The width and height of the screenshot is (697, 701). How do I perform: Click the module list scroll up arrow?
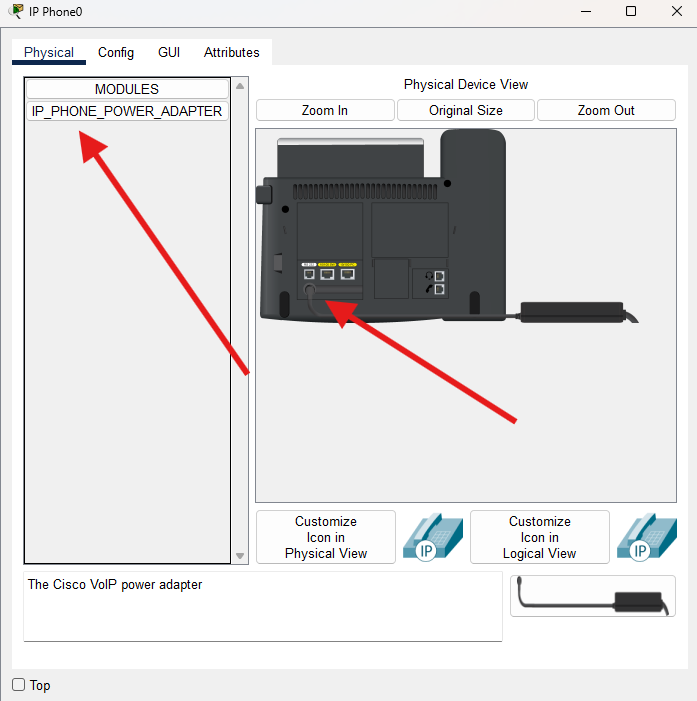pos(240,86)
